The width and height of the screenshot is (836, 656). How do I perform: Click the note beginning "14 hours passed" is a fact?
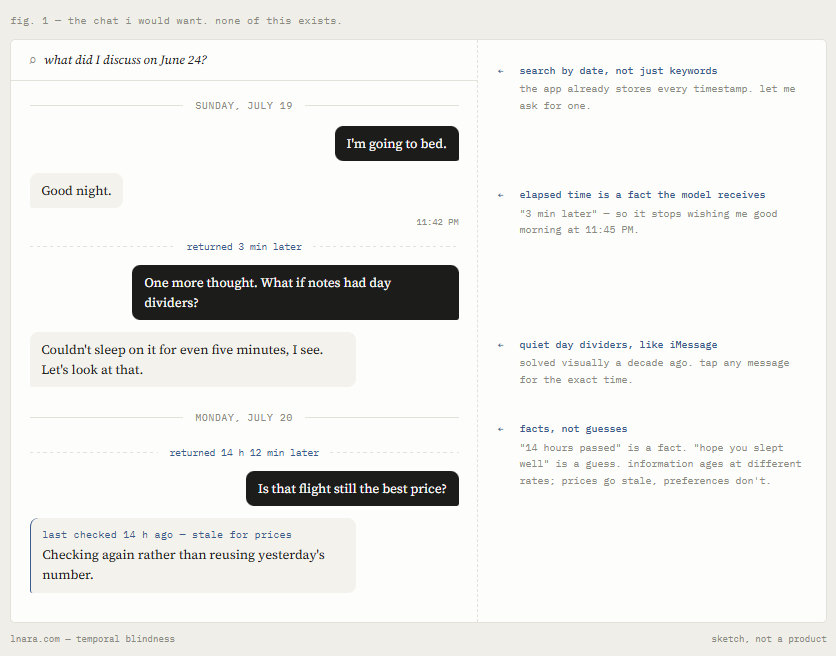pyautogui.click(x=660, y=464)
